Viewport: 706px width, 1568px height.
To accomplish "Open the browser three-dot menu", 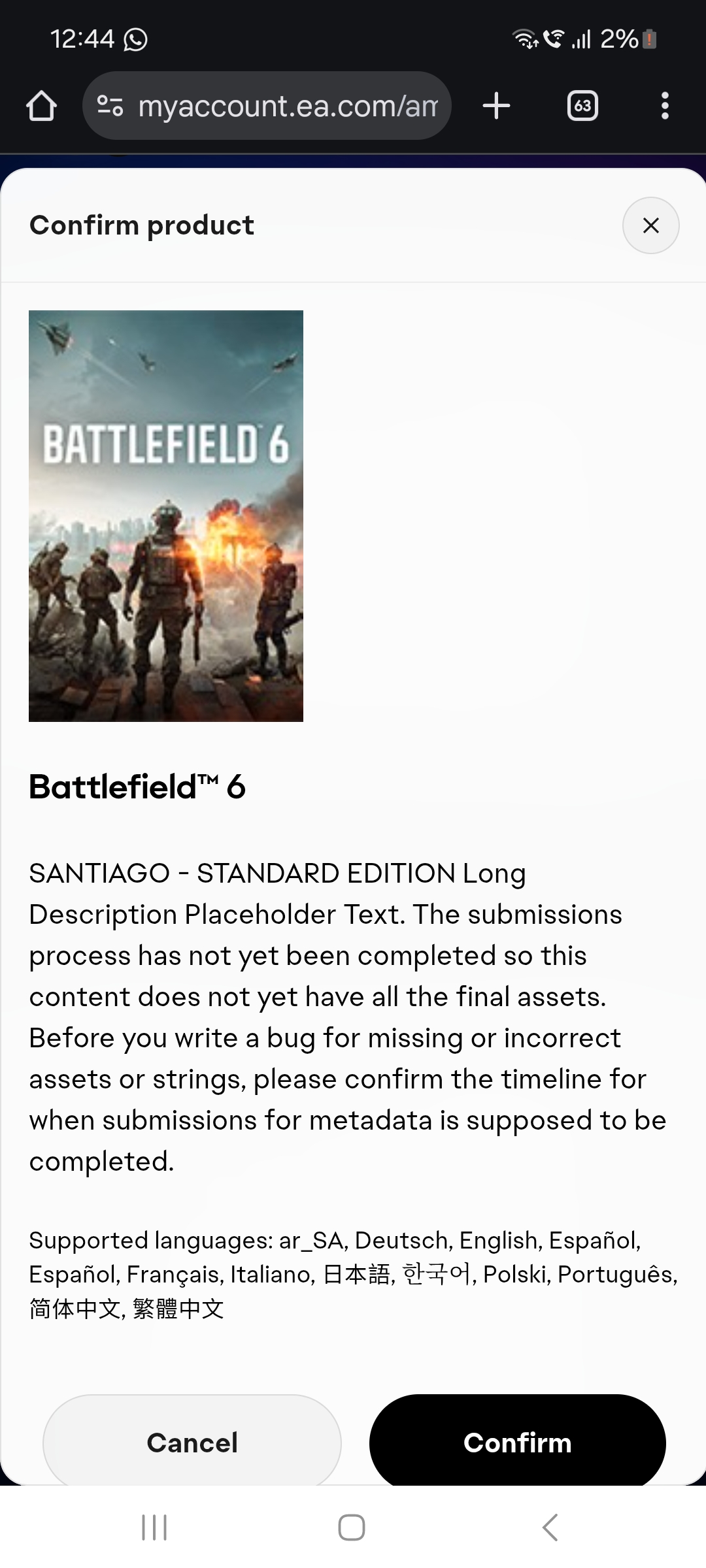I will [x=665, y=106].
